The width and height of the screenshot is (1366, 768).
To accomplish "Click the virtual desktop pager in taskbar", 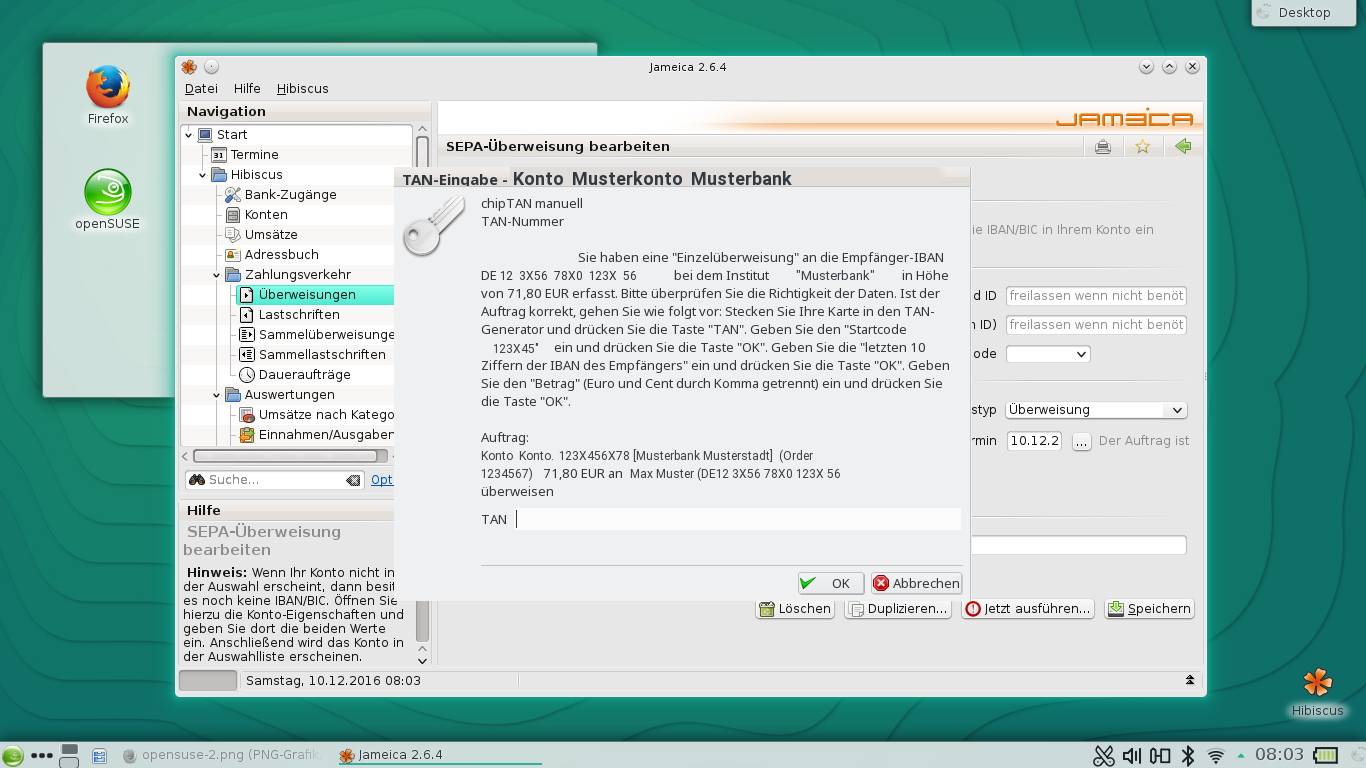I will click(69, 755).
